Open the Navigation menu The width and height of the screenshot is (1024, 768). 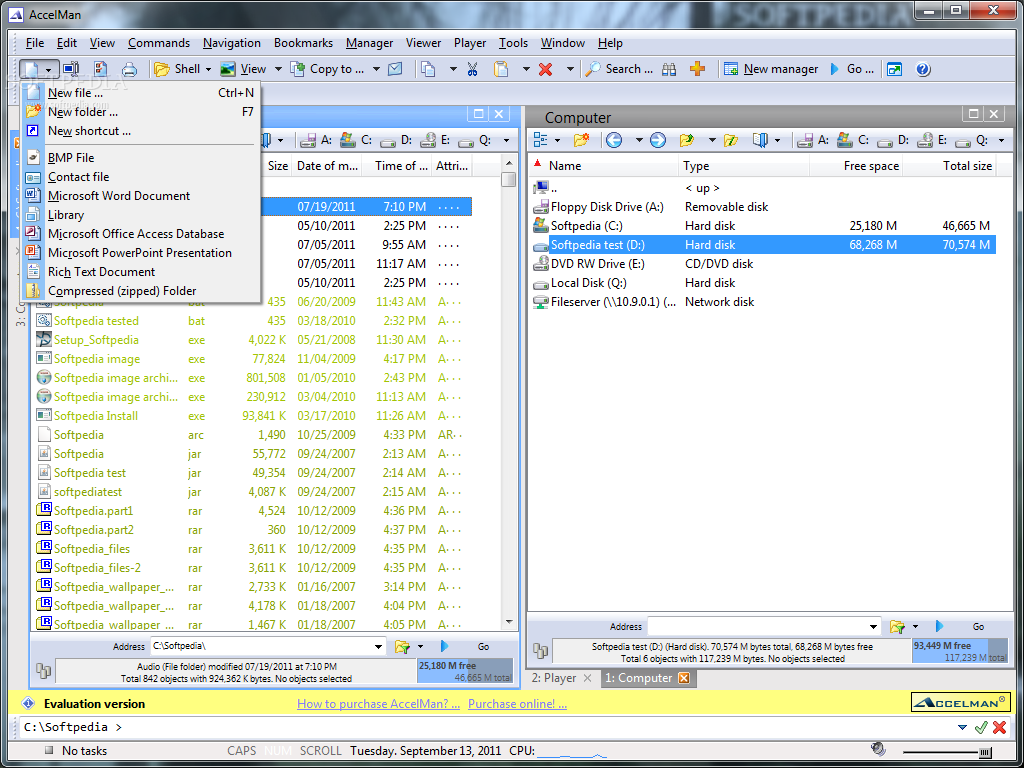pyautogui.click(x=232, y=43)
